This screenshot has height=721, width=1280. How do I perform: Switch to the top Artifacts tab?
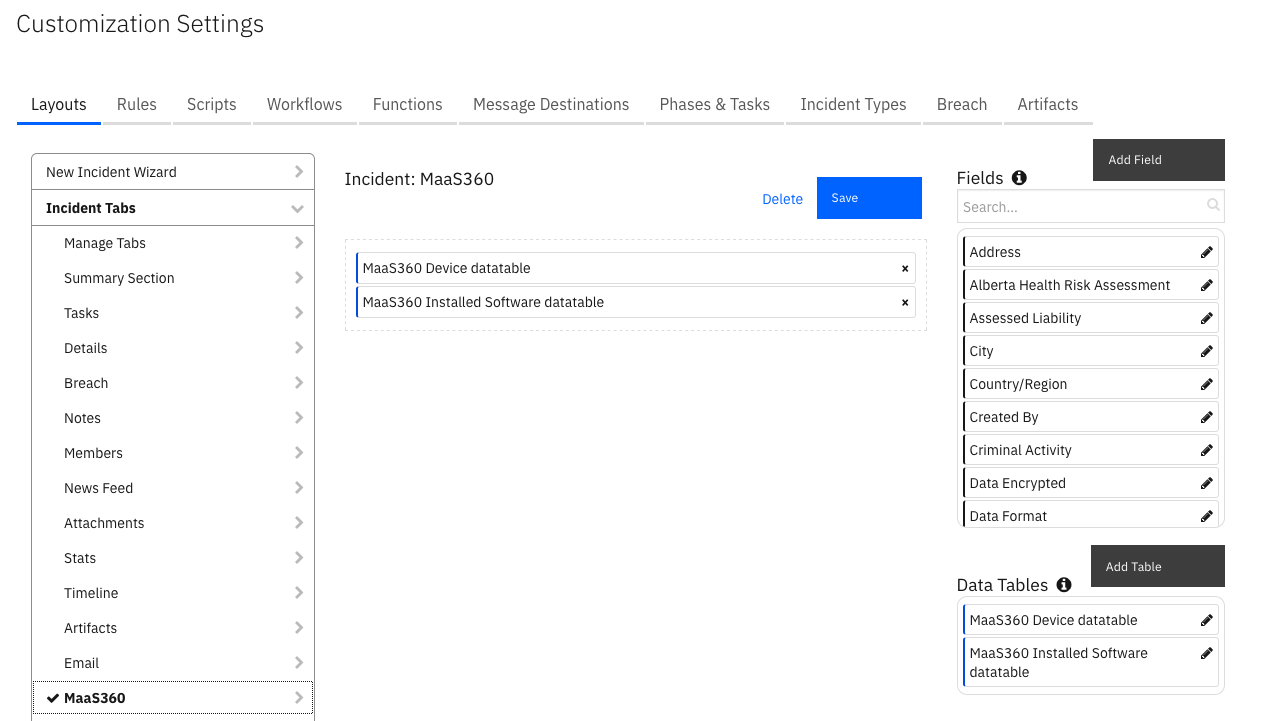click(x=1048, y=105)
